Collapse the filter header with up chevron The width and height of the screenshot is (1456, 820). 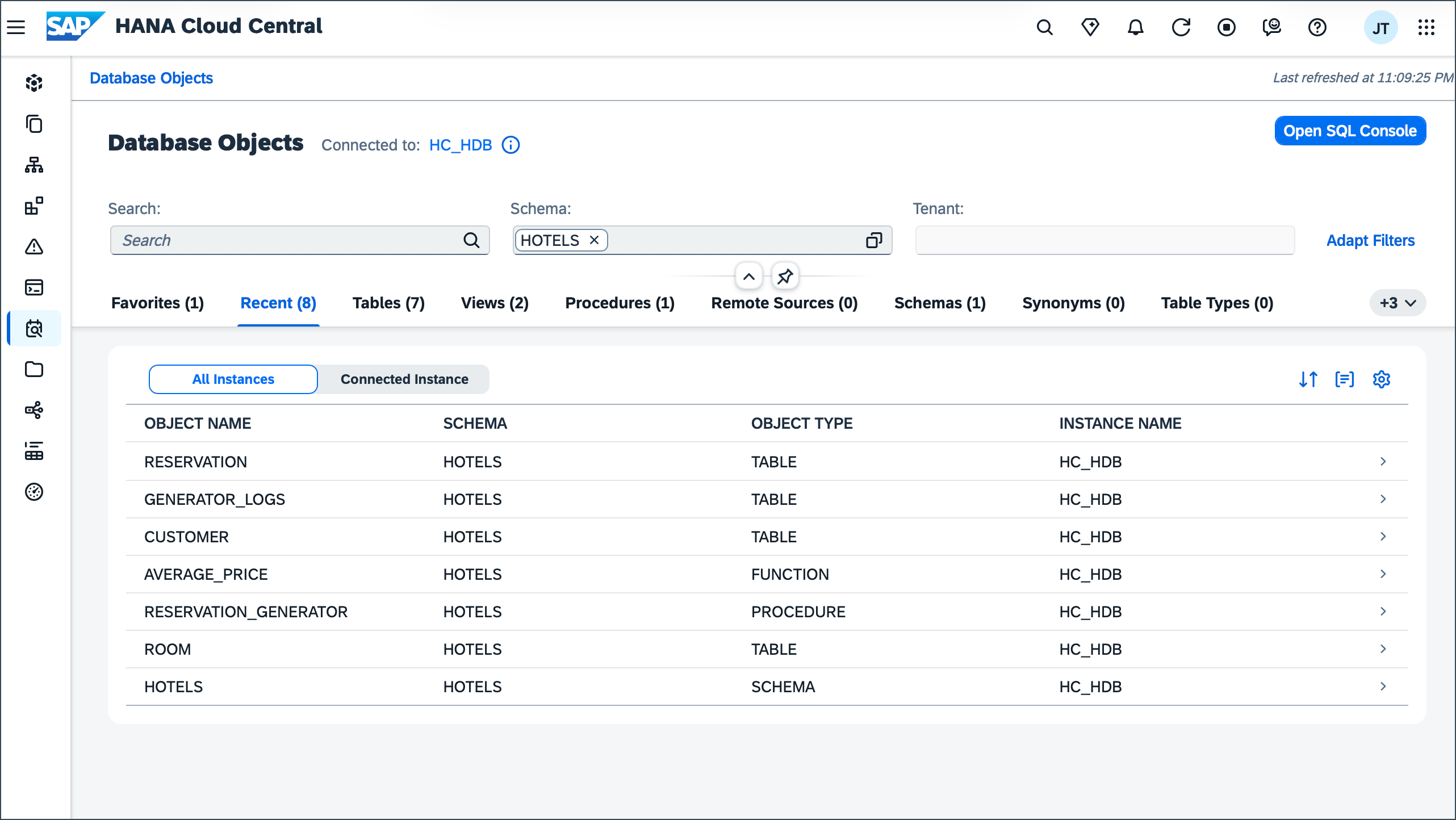click(x=749, y=277)
